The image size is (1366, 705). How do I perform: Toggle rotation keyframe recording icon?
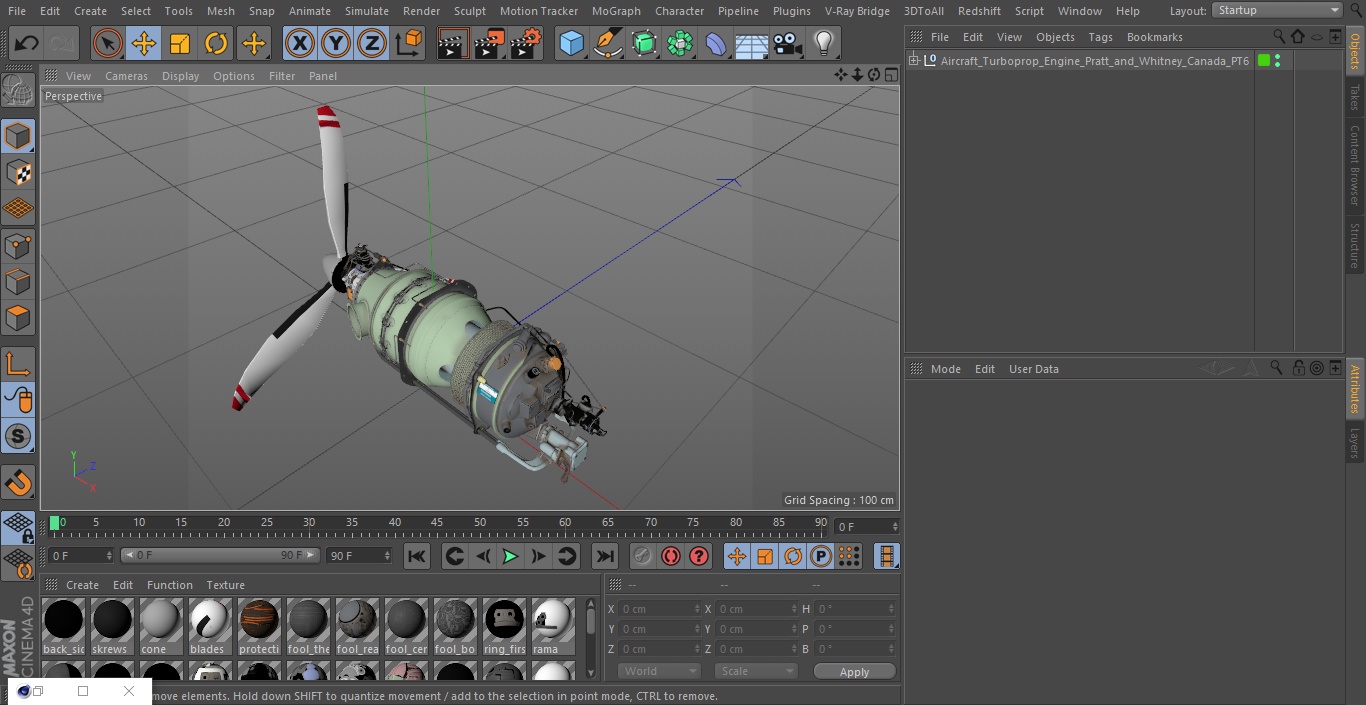[x=793, y=556]
